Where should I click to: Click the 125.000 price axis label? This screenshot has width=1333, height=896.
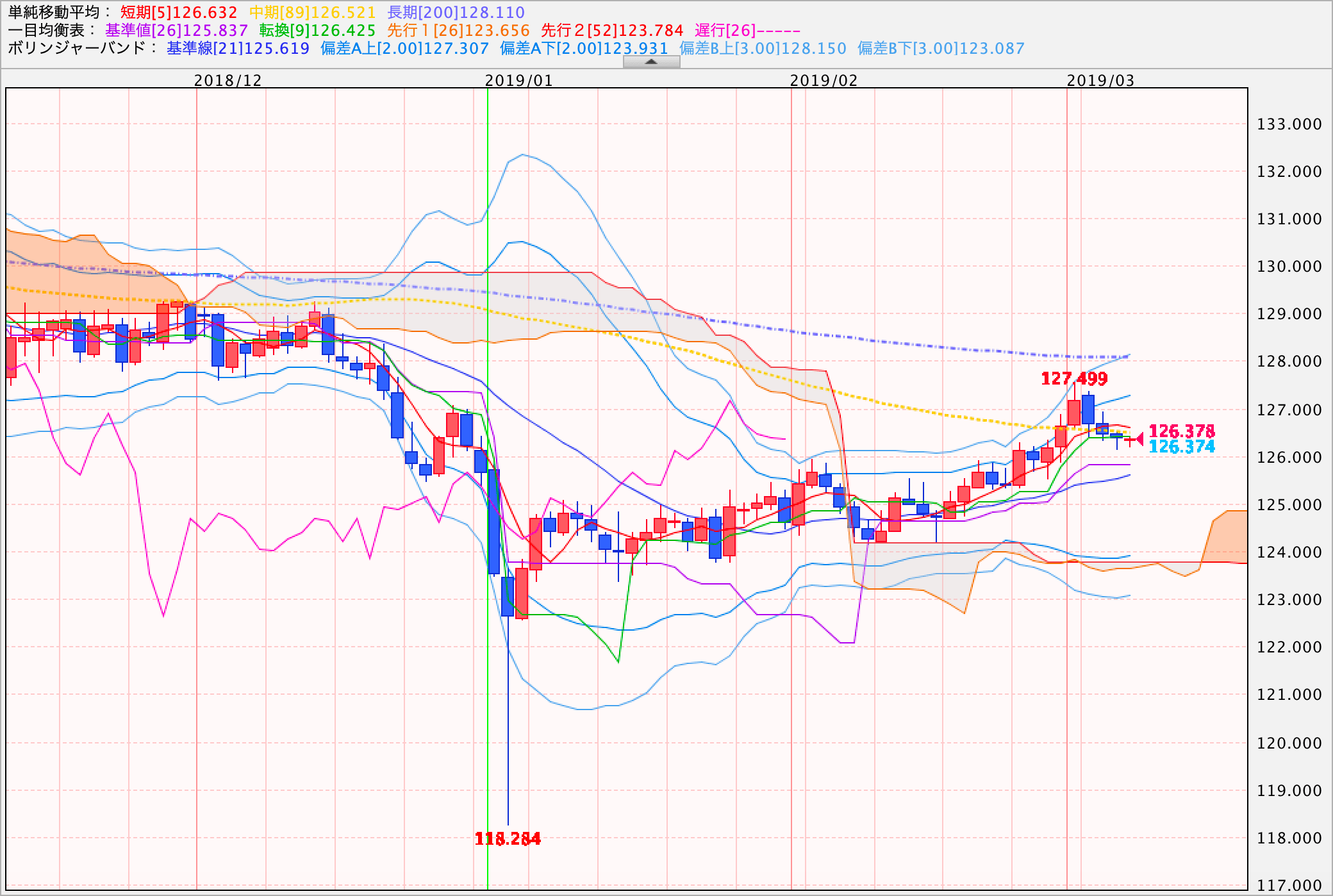tap(1289, 505)
